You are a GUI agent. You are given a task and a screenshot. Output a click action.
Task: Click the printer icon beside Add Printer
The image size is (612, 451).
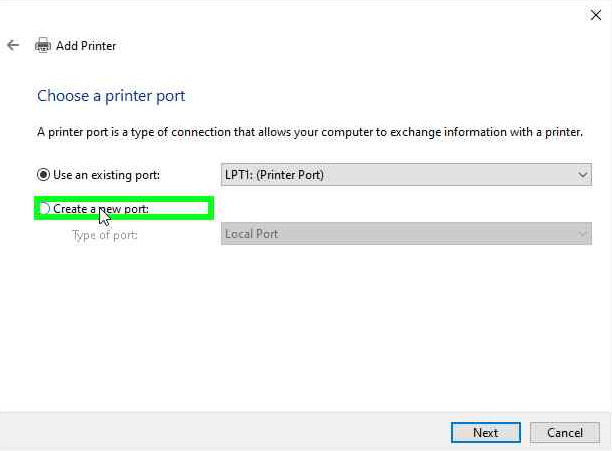point(43,45)
